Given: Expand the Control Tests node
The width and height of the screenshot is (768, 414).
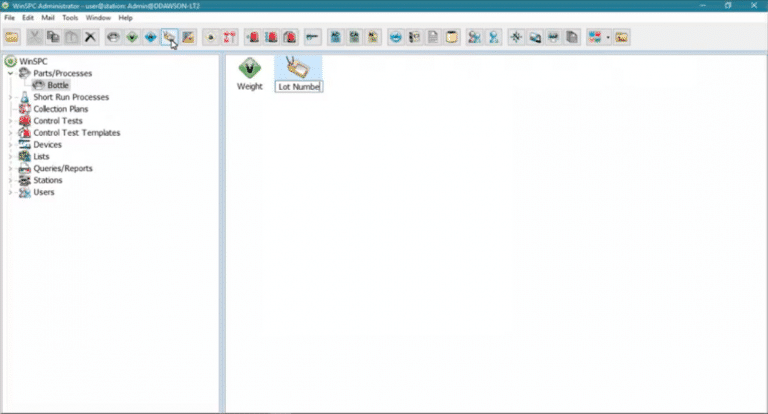Looking at the screenshot, I should click(10, 121).
